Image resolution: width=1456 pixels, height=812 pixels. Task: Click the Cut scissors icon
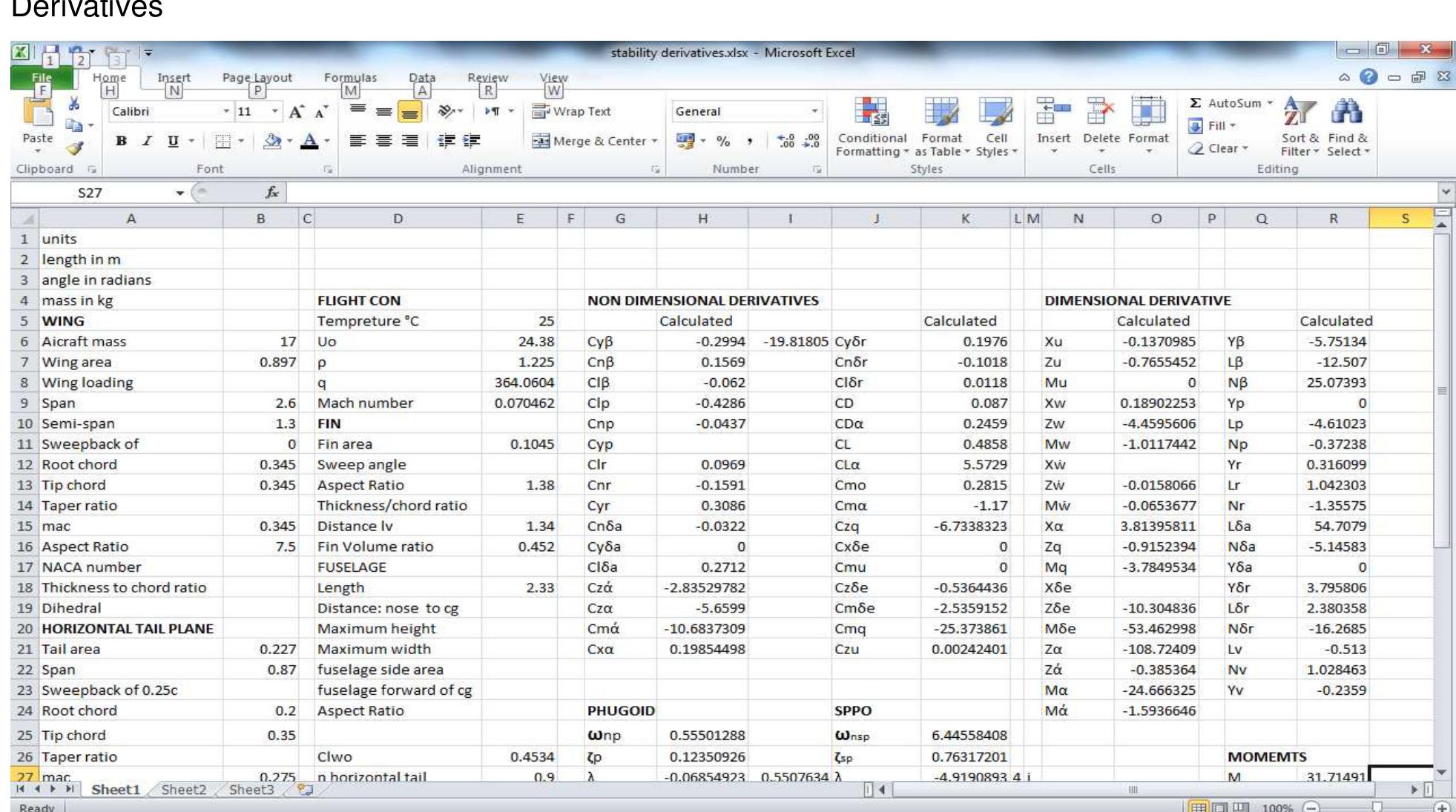coord(73,104)
